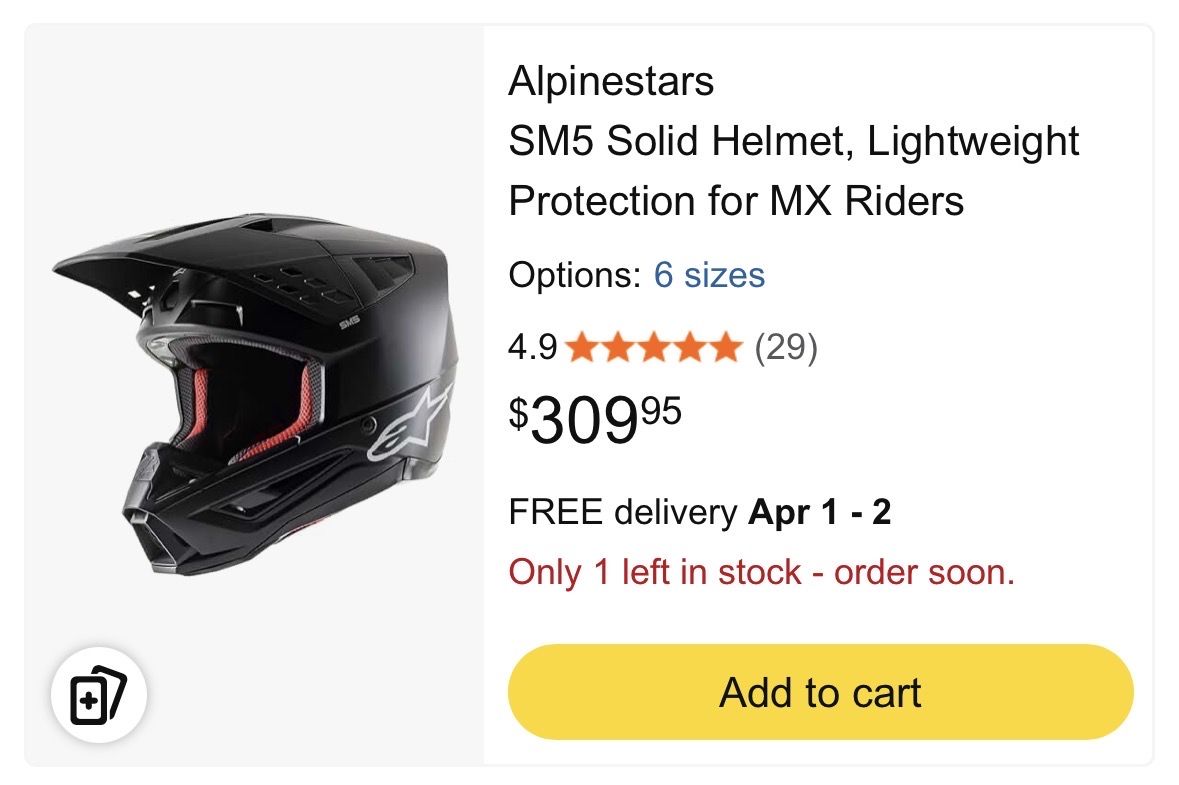Screen dimensions: 1179x785
Task: Open the SM5 Solid Helmet product title
Action: pos(793,171)
